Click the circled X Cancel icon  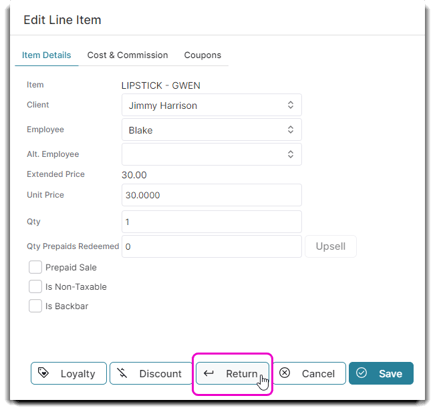(284, 373)
